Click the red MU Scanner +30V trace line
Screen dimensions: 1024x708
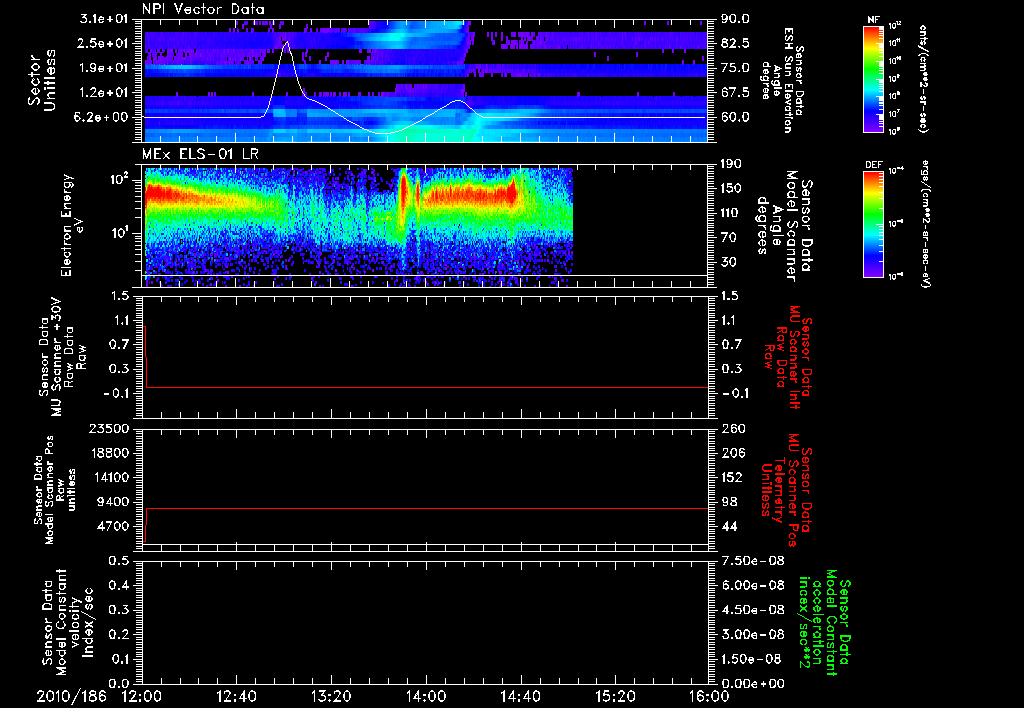426,387
